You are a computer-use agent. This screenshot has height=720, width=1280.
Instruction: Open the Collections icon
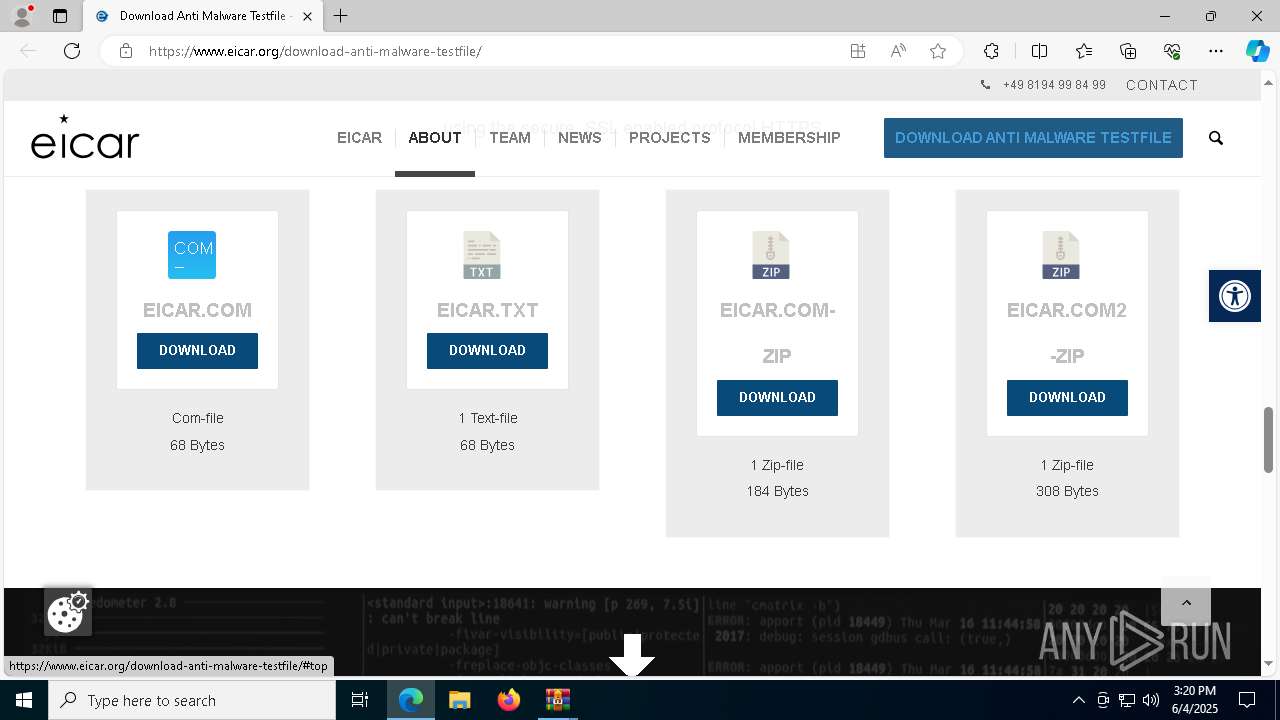click(1128, 51)
